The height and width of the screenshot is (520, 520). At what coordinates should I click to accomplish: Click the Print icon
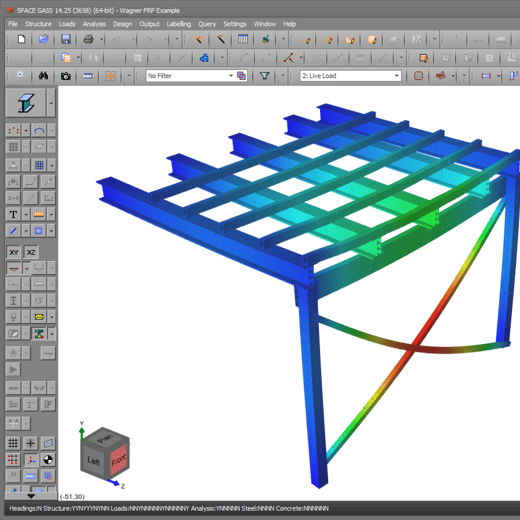pos(88,39)
